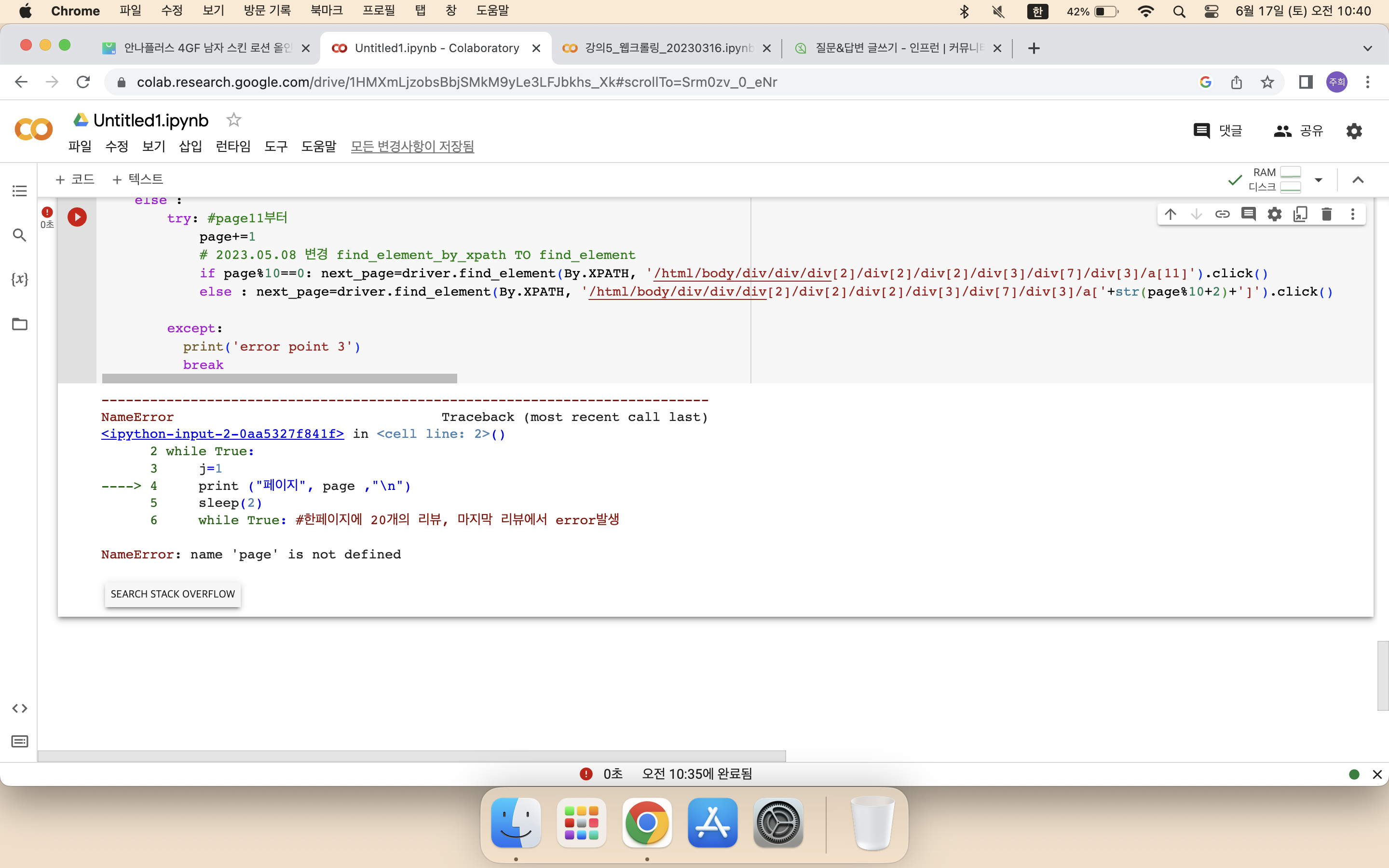1389x868 pixels.
Task: Open the Colab 삽입 menu
Action: pyautogui.click(x=191, y=147)
